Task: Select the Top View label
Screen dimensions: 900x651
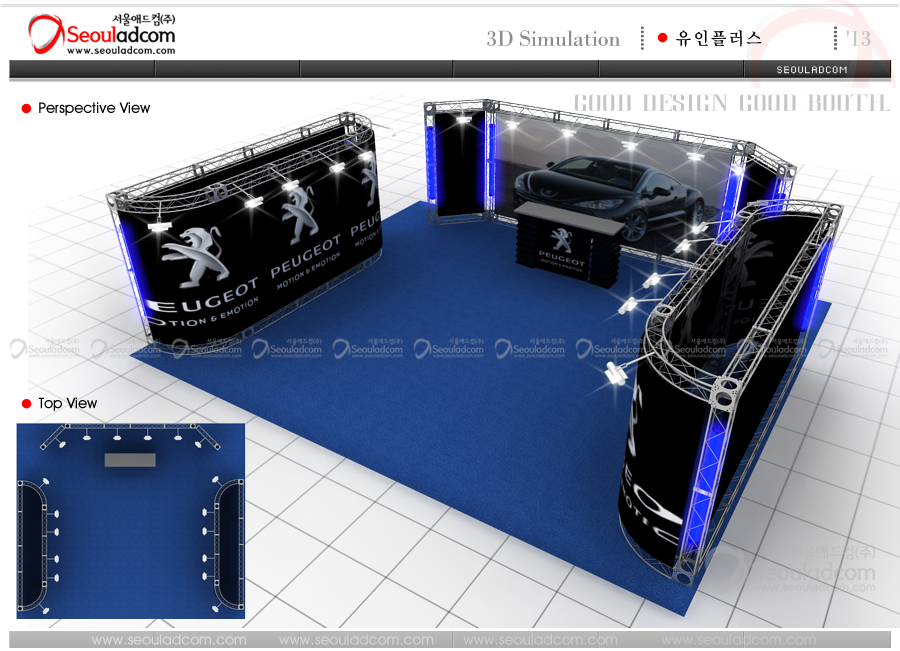Action: [x=68, y=404]
